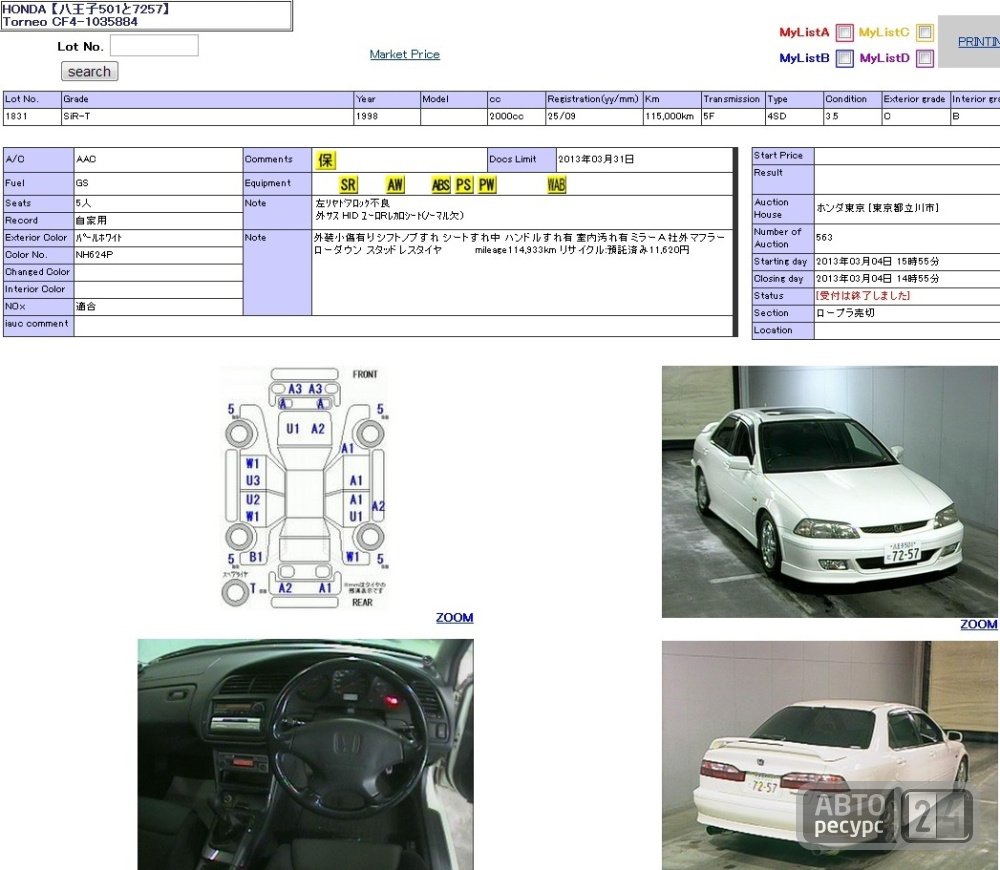Click the Start Price label
Screen dimensions: 1000x870
point(783,156)
